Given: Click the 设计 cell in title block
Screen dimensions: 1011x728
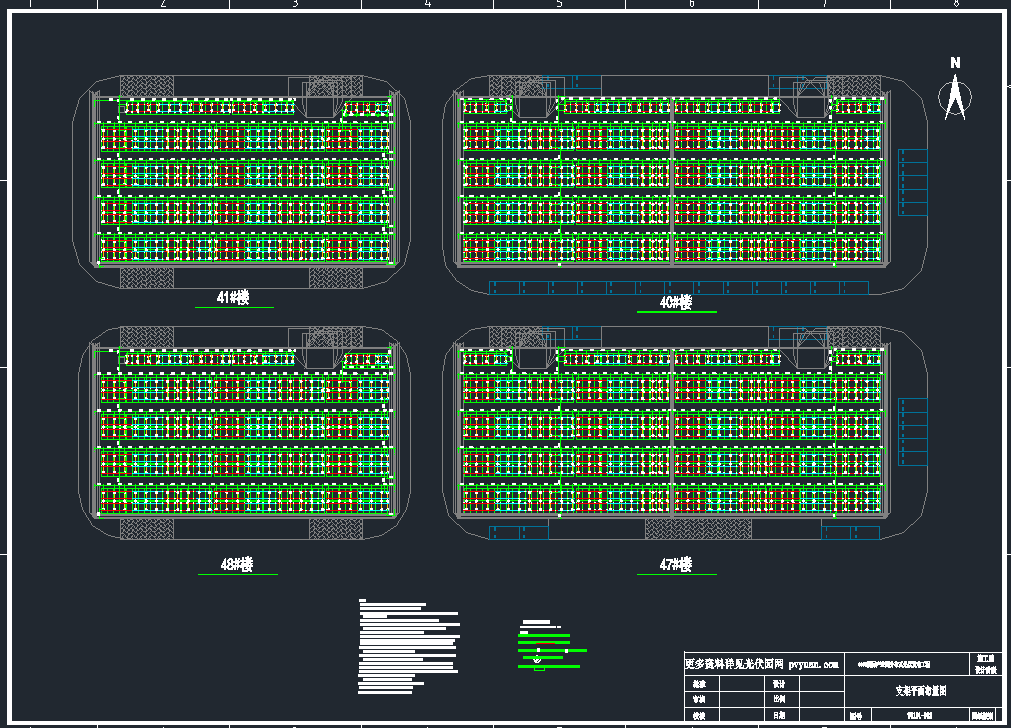Looking at the screenshot, I should point(779,684).
